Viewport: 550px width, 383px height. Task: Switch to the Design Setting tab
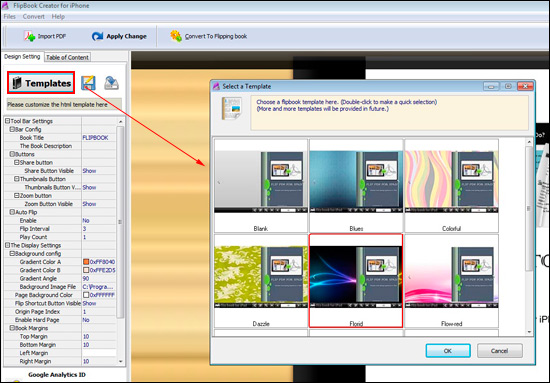coord(22,56)
